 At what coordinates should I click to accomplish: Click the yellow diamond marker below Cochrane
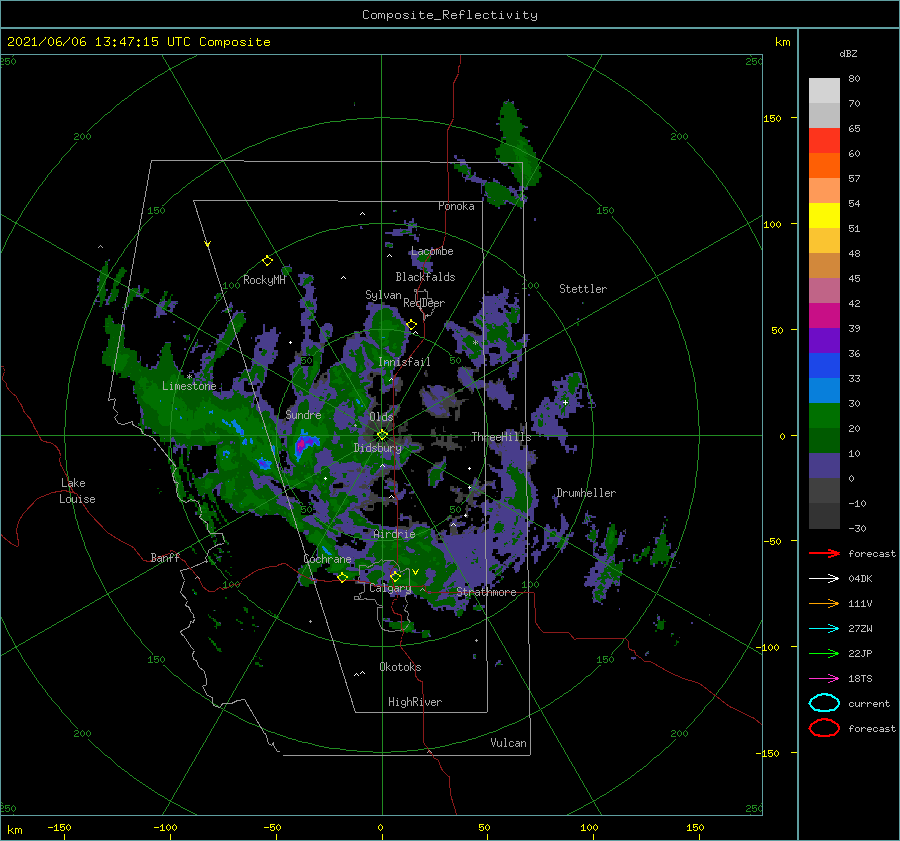point(343,578)
